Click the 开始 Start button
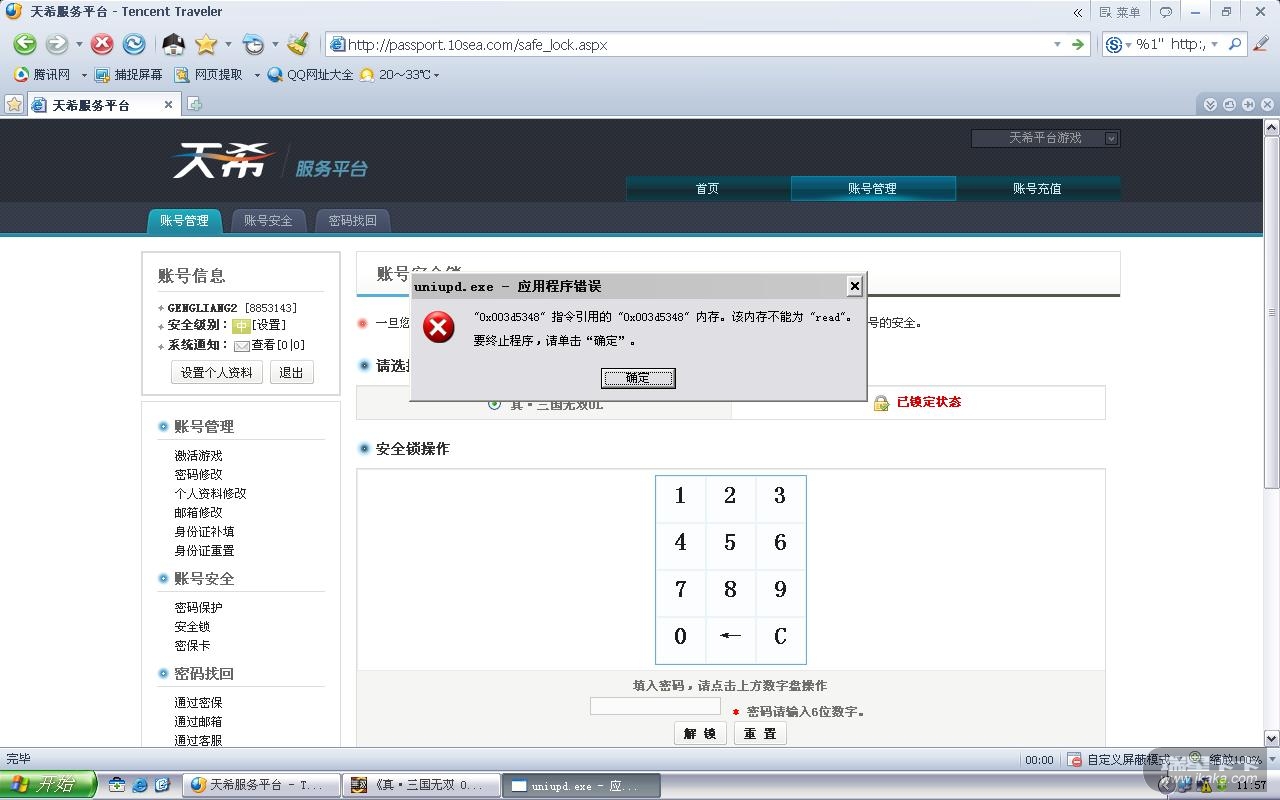 click(x=48, y=785)
